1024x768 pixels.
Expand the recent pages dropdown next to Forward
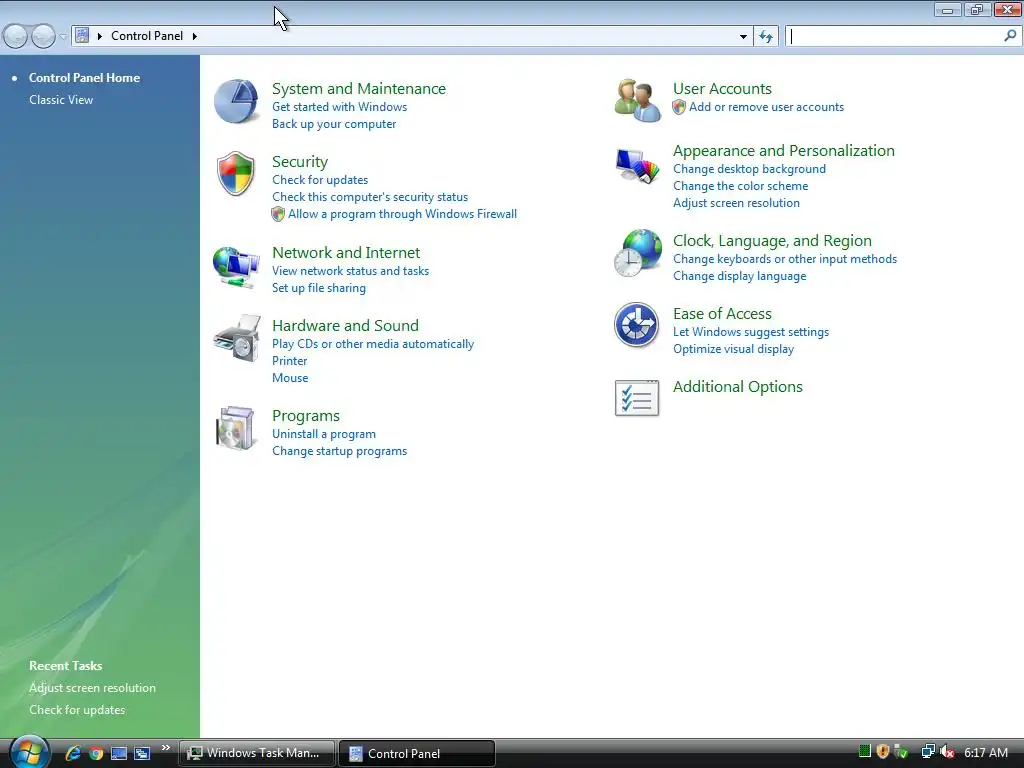[x=63, y=37]
